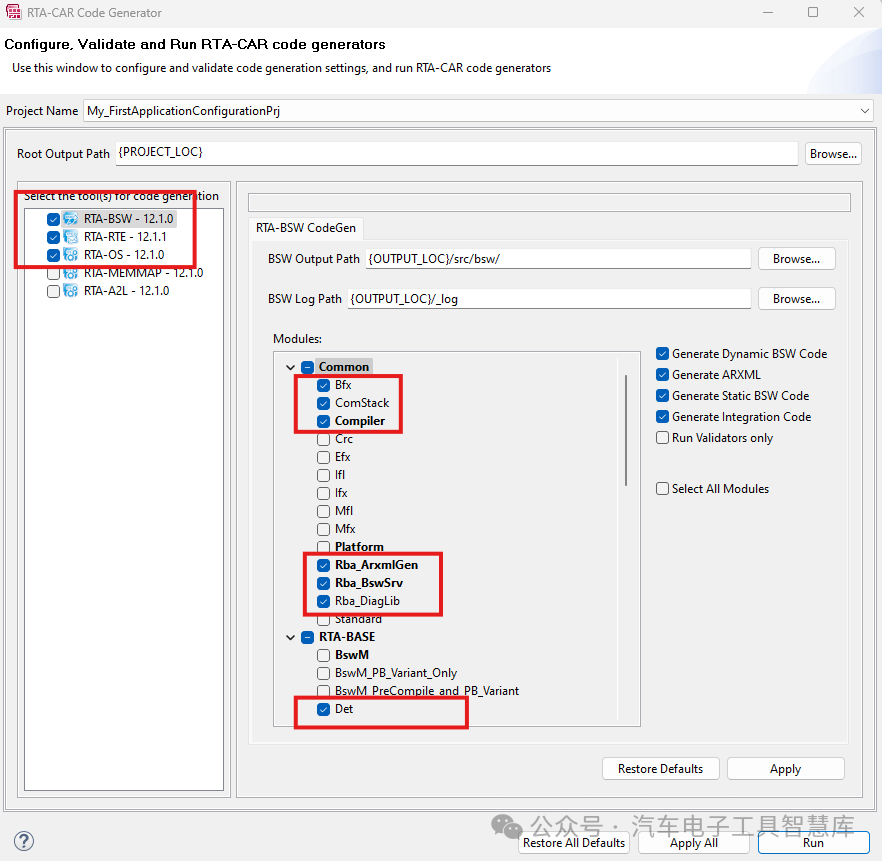Click the Modules list vertical scrollbar
This screenshot has height=861, width=882.
click(x=626, y=430)
